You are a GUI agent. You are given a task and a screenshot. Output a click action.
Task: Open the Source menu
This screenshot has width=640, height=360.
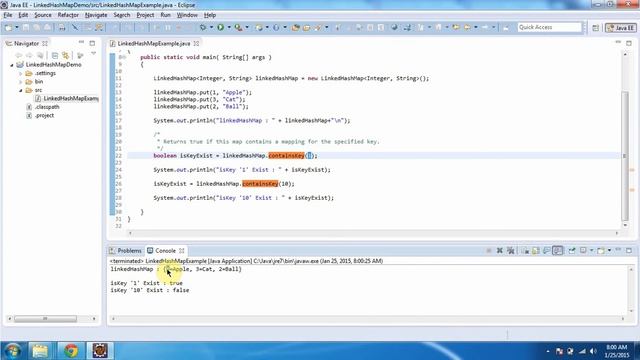click(x=43, y=15)
